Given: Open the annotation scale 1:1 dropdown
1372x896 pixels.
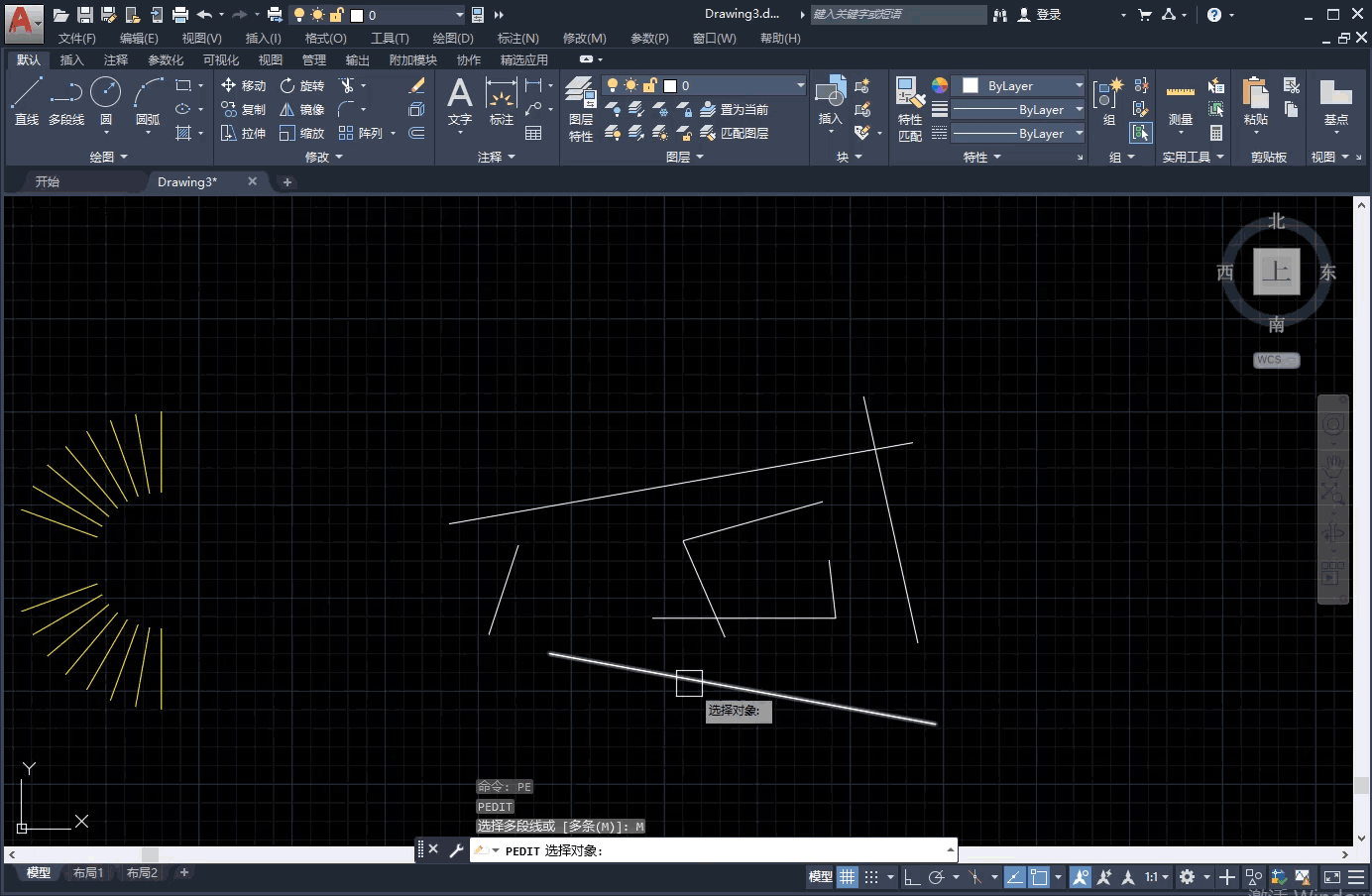Looking at the screenshot, I should pyautogui.click(x=1157, y=877).
